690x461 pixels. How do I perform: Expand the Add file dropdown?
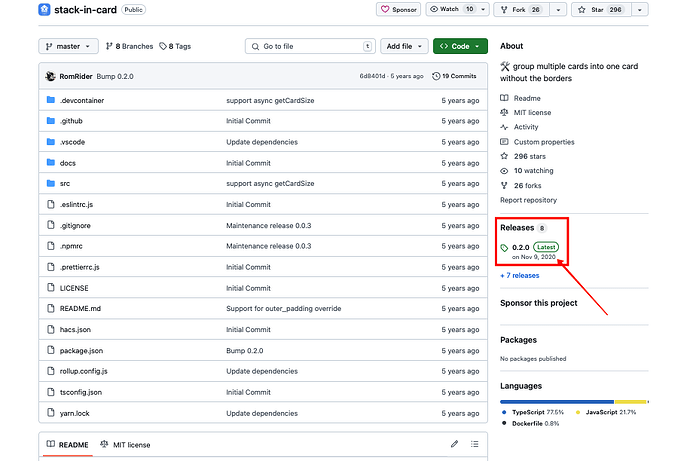click(x=405, y=46)
